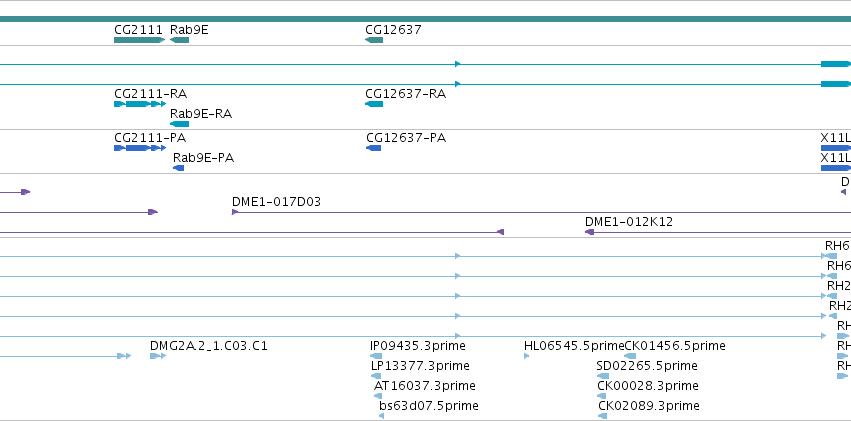The width and height of the screenshot is (851, 421).
Task: Click the DME1-017D03 label
Action: tap(276, 202)
